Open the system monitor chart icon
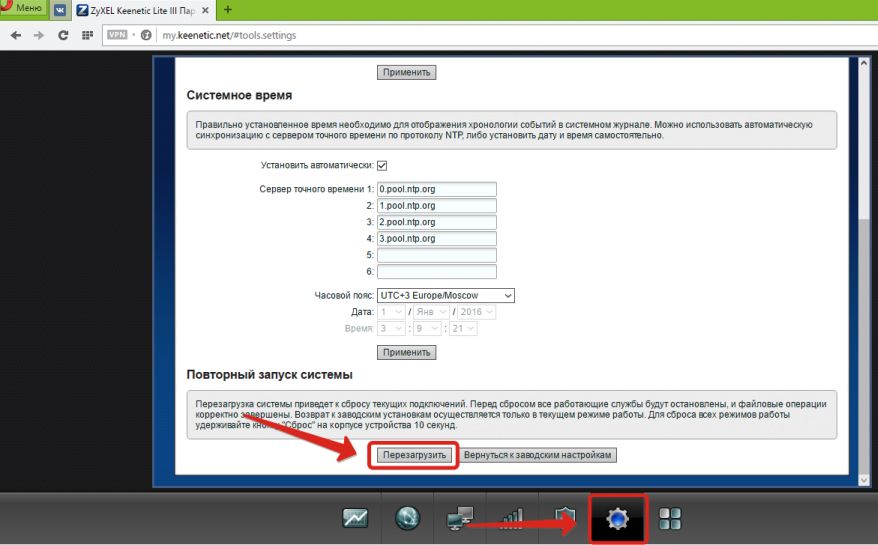 pyautogui.click(x=355, y=518)
